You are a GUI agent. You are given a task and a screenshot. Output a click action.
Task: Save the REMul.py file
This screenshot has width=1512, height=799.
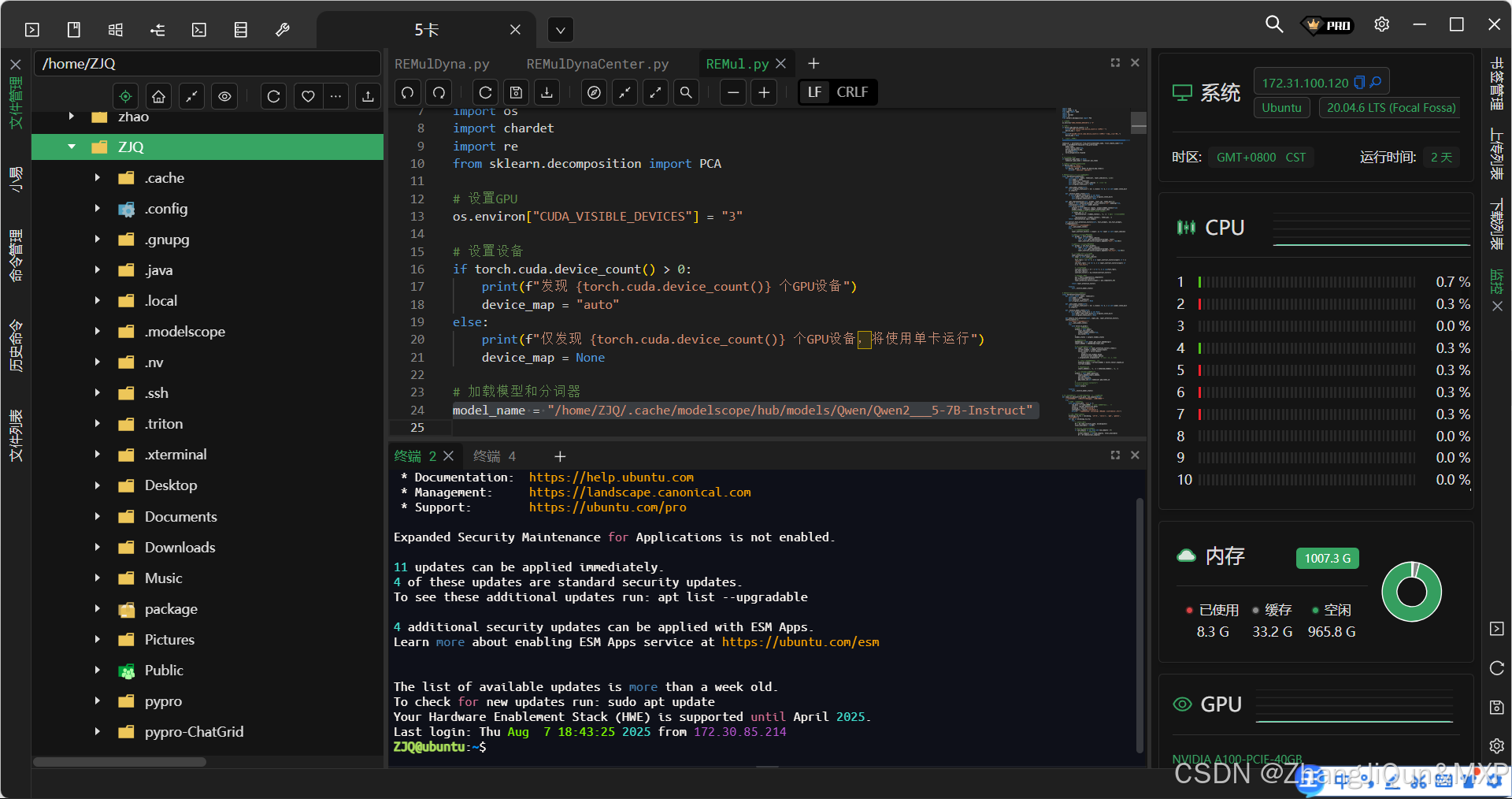point(516,92)
